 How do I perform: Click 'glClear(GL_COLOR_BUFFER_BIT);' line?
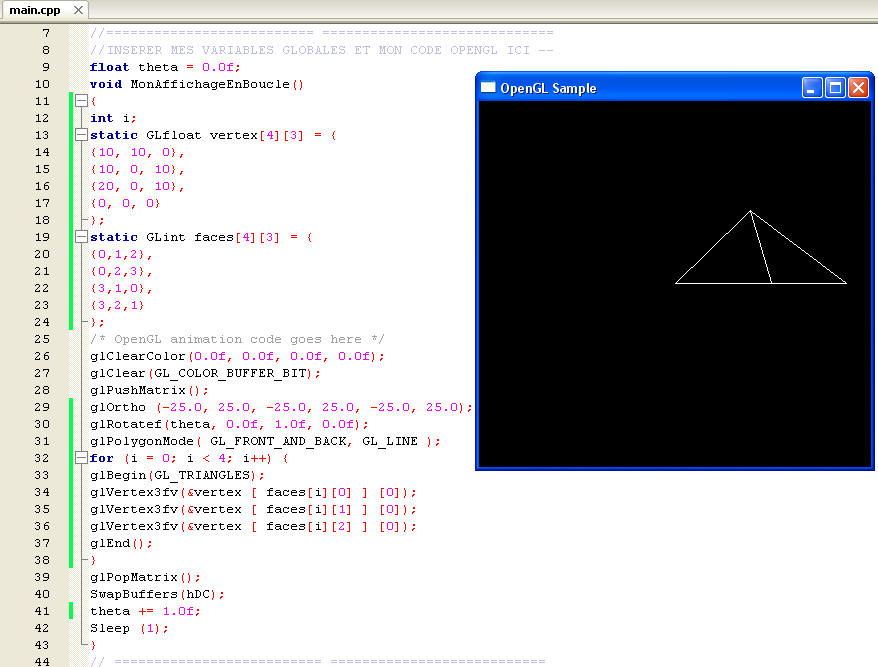point(205,374)
